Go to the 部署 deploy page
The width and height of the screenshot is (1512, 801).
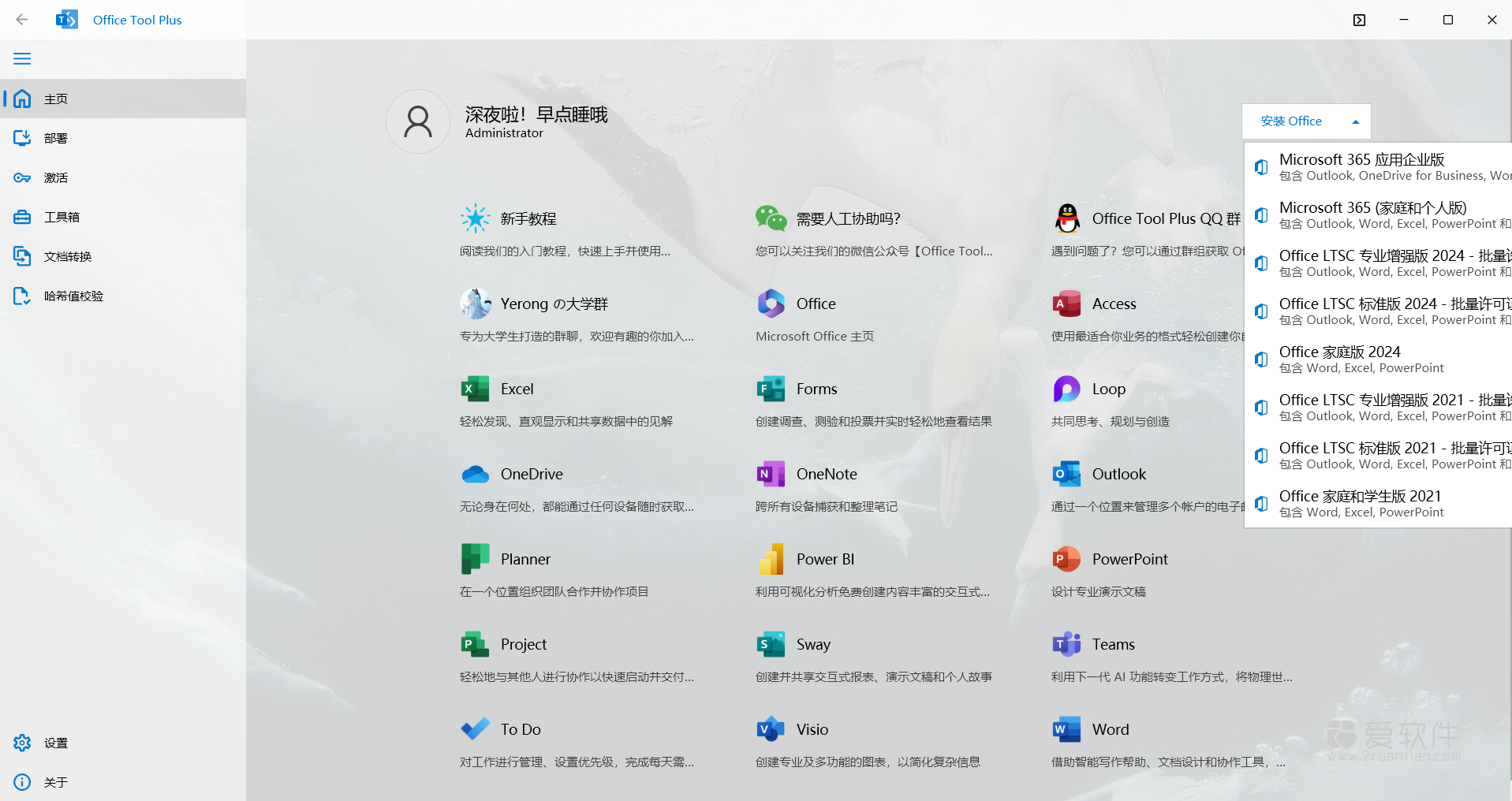point(123,138)
